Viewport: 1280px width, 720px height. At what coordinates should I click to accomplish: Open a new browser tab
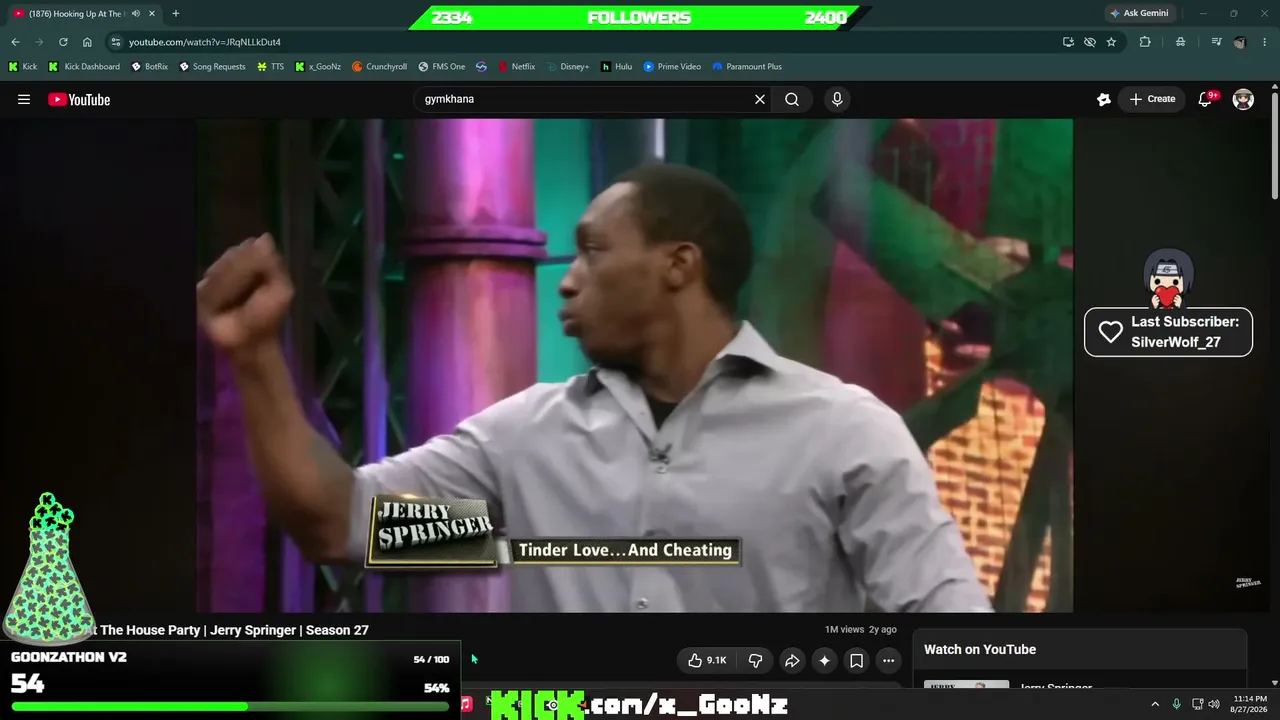coord(176,13)
